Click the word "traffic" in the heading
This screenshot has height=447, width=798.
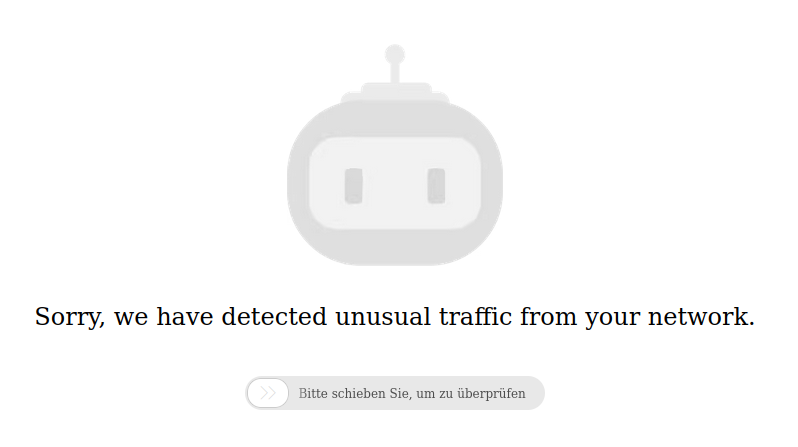pos(475,317)
